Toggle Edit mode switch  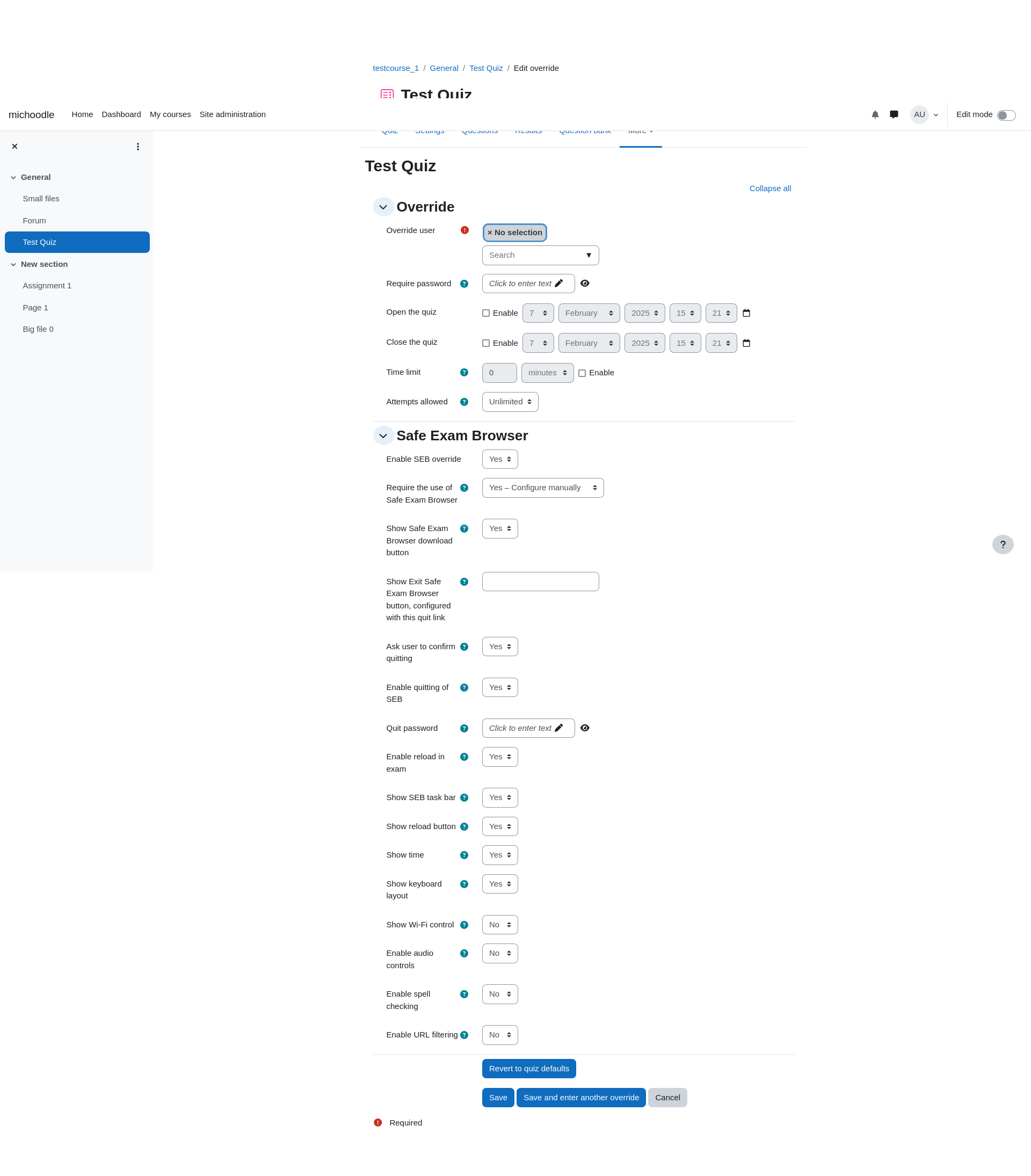pyautogui.click(x=1006, y=115)
